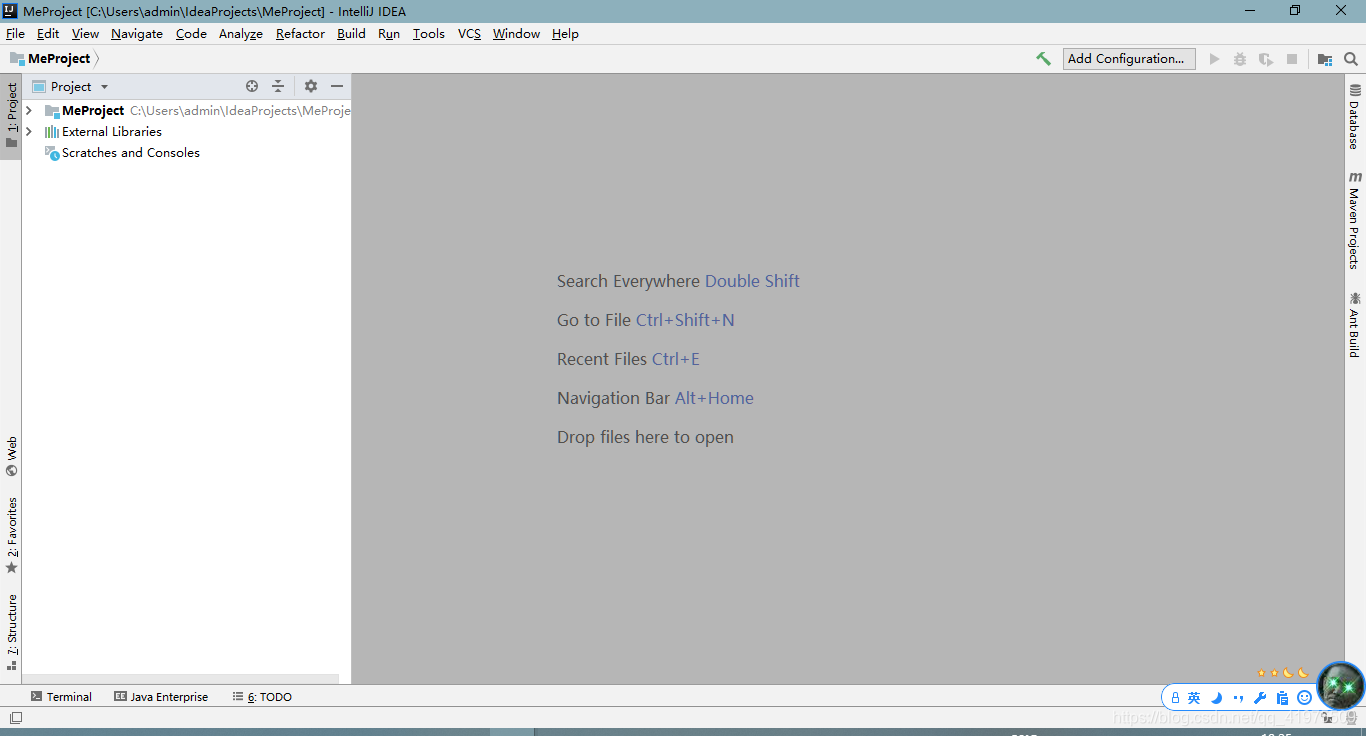The width and height of the screenshot is (1366, 736).
Task: Expand the External Libraries node arrow
Action: (29, 132)
